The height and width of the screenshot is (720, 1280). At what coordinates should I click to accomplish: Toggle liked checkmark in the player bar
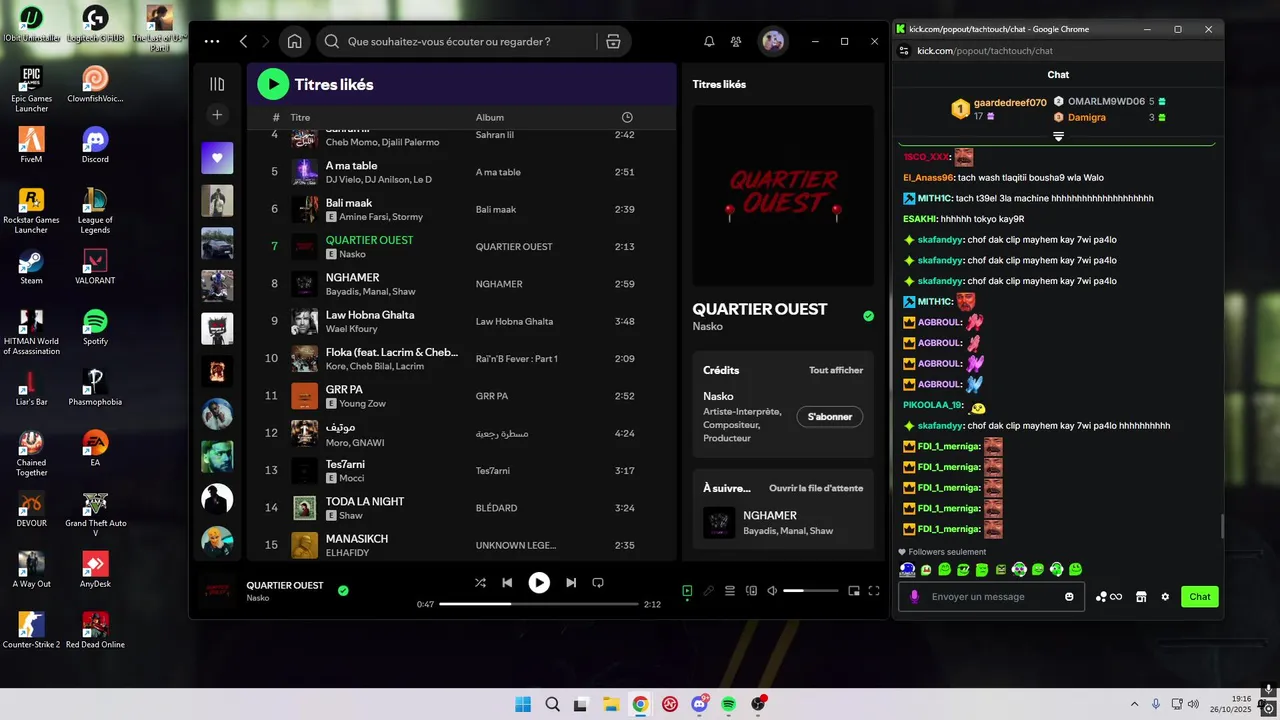pos(343,591)
